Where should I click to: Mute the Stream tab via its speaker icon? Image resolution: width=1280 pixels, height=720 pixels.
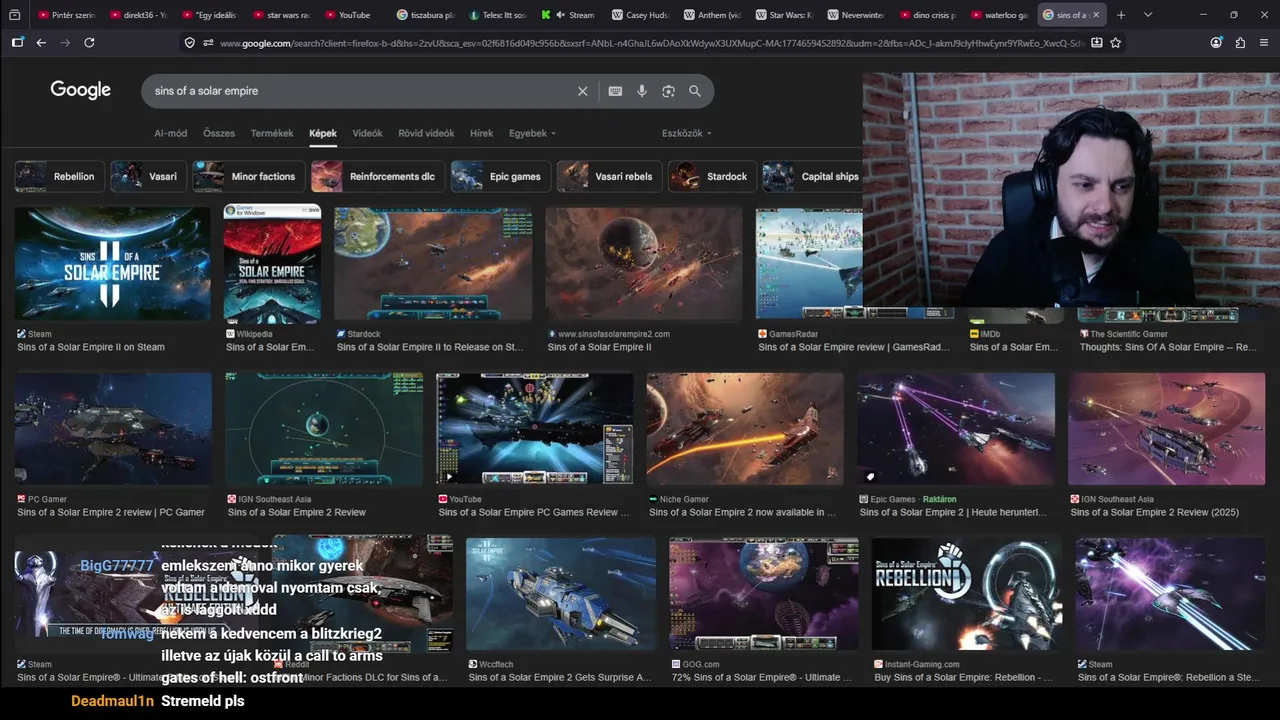click(x=560, y=15)
